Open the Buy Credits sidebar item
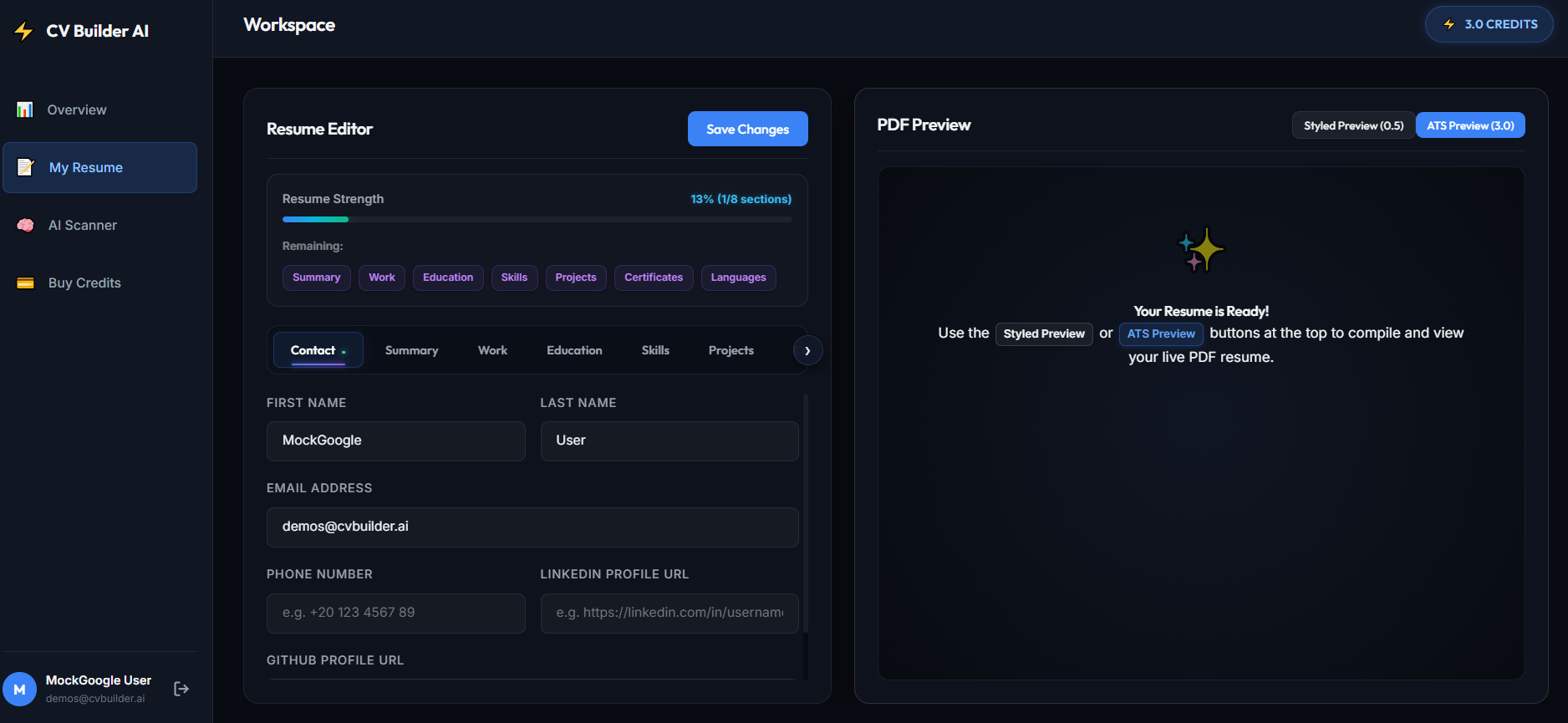 pyautogui.click(x=100, y=283)
